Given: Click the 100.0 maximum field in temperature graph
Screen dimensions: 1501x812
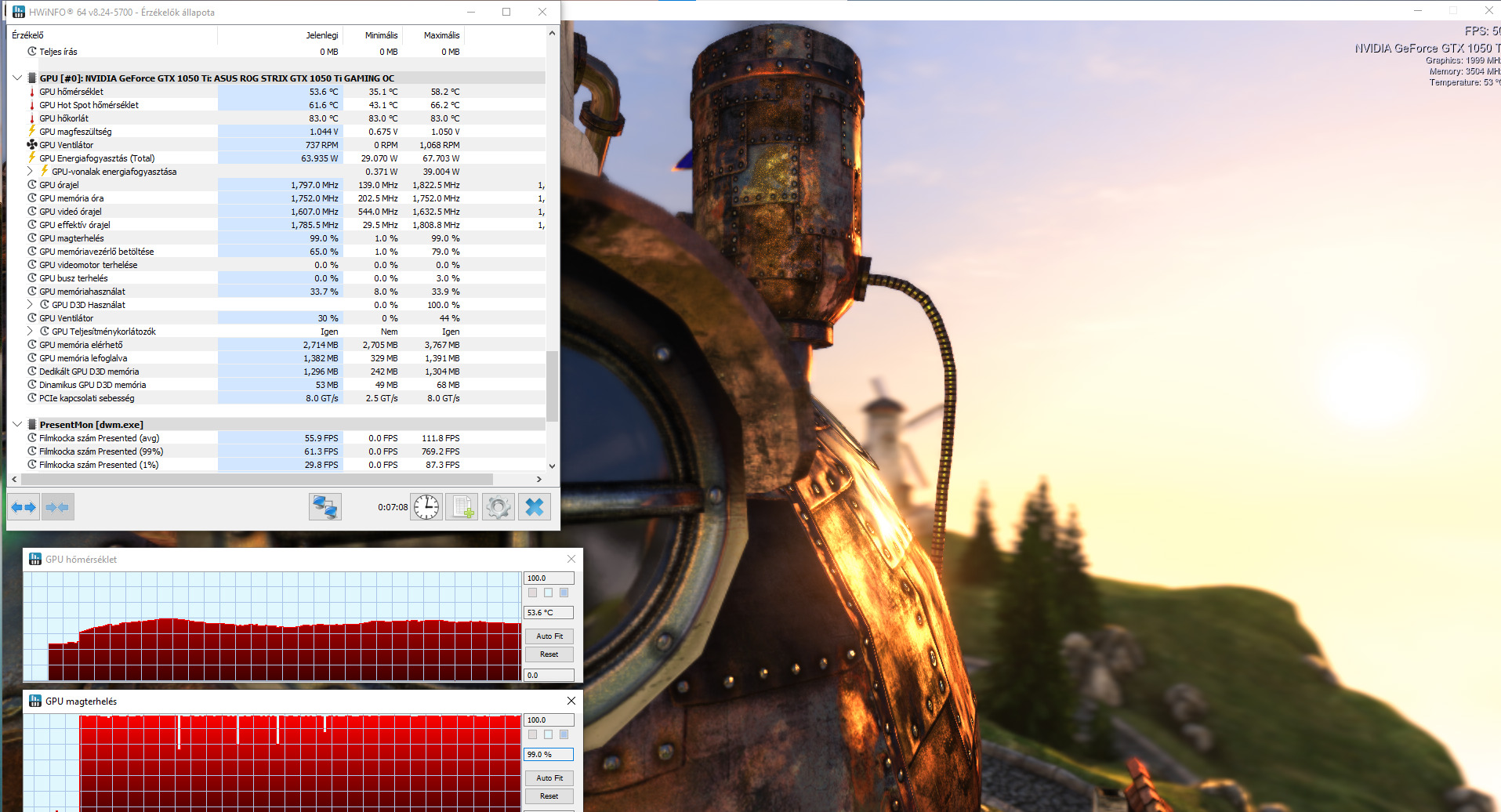Looking at the screenshot, I should [548, 578].
